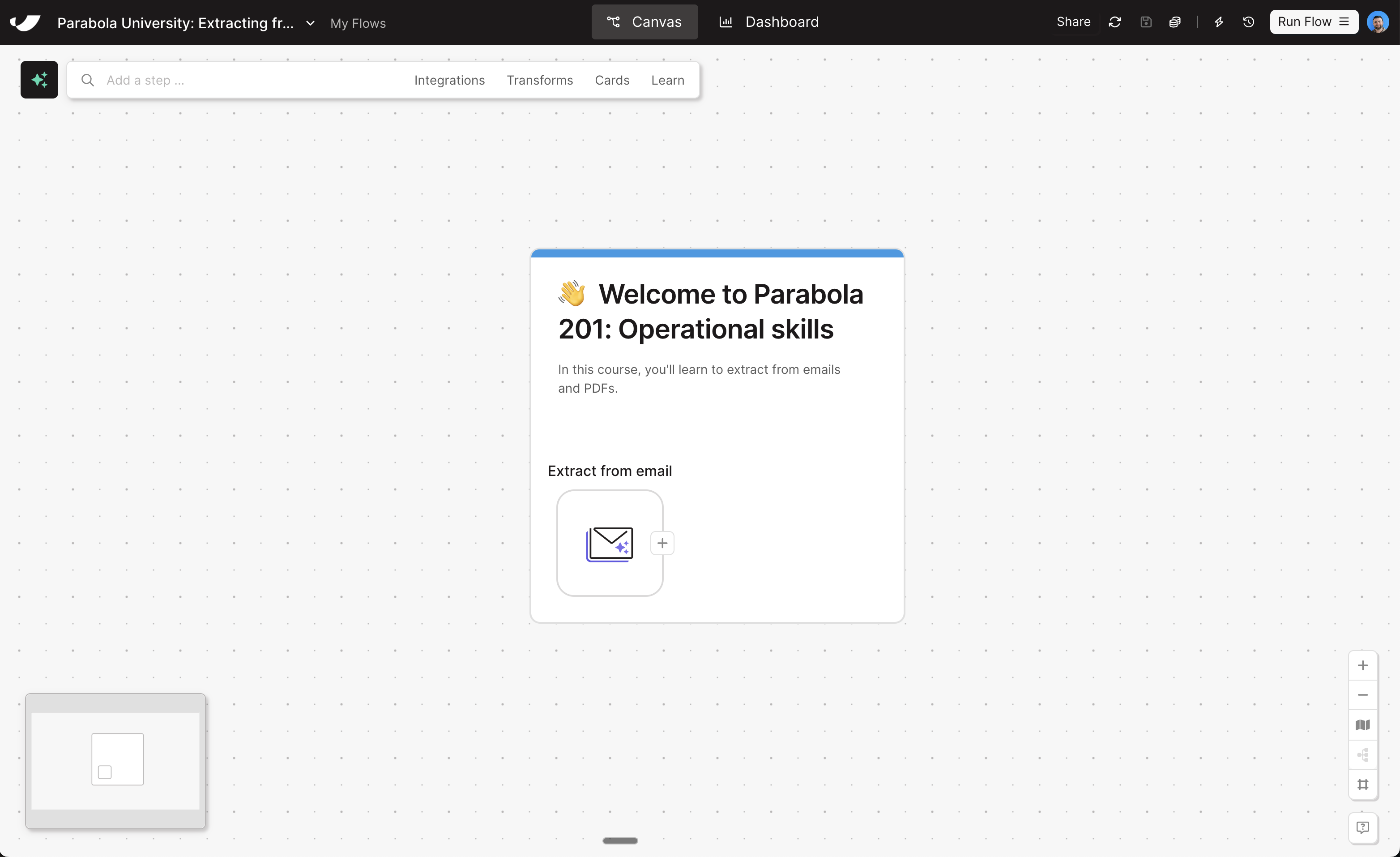This screenshot has width=1400, height=857.
Task: Open the Transforms menu
Action: click(539, 80)
